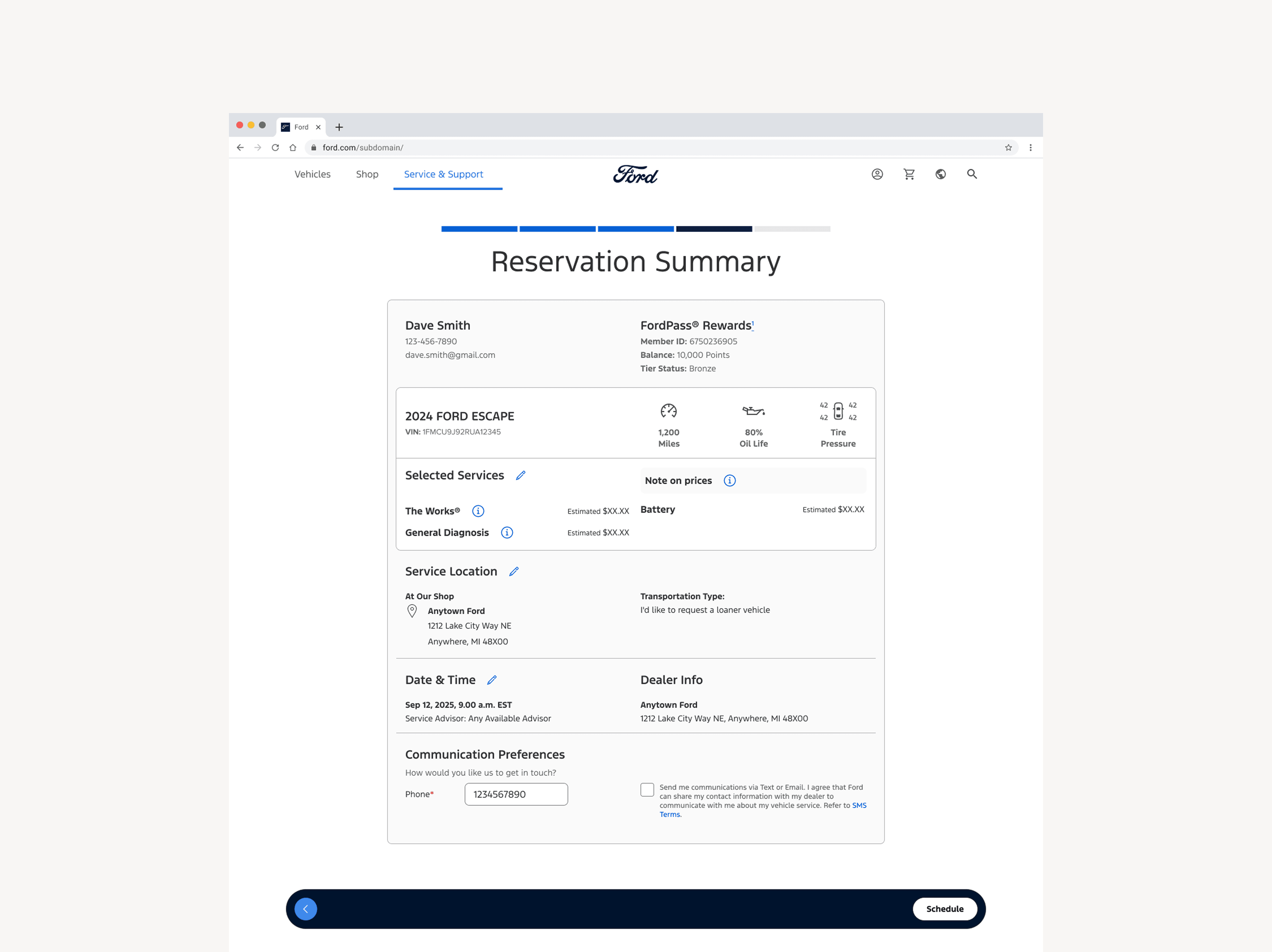
Task: Click the 2024 FORD ESCAPE heading
Action: tap(459, 416)
